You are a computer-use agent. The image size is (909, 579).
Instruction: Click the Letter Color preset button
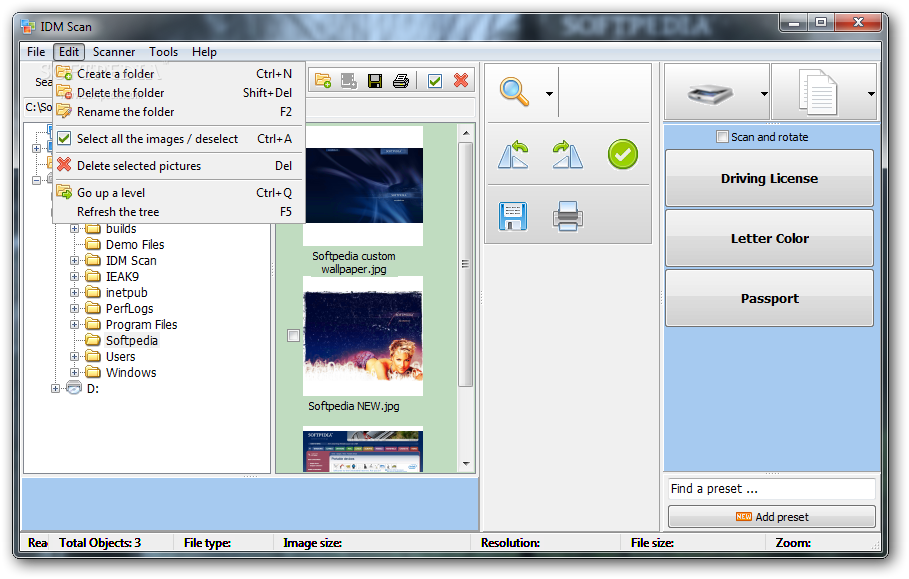[769, 238]
